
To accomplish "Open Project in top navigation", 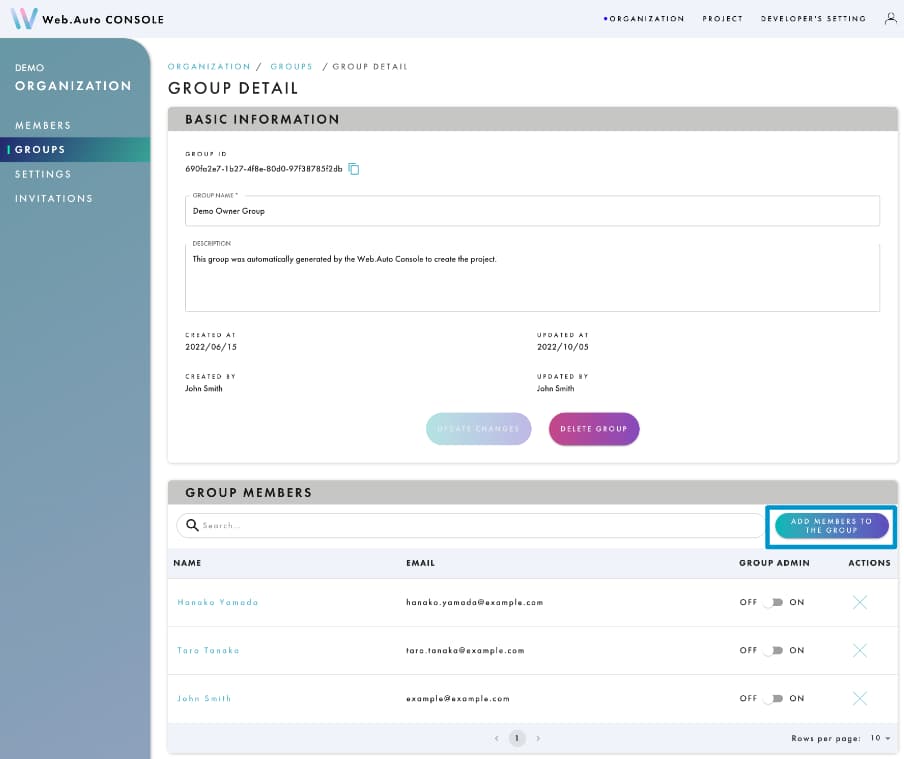I will 722,18.
